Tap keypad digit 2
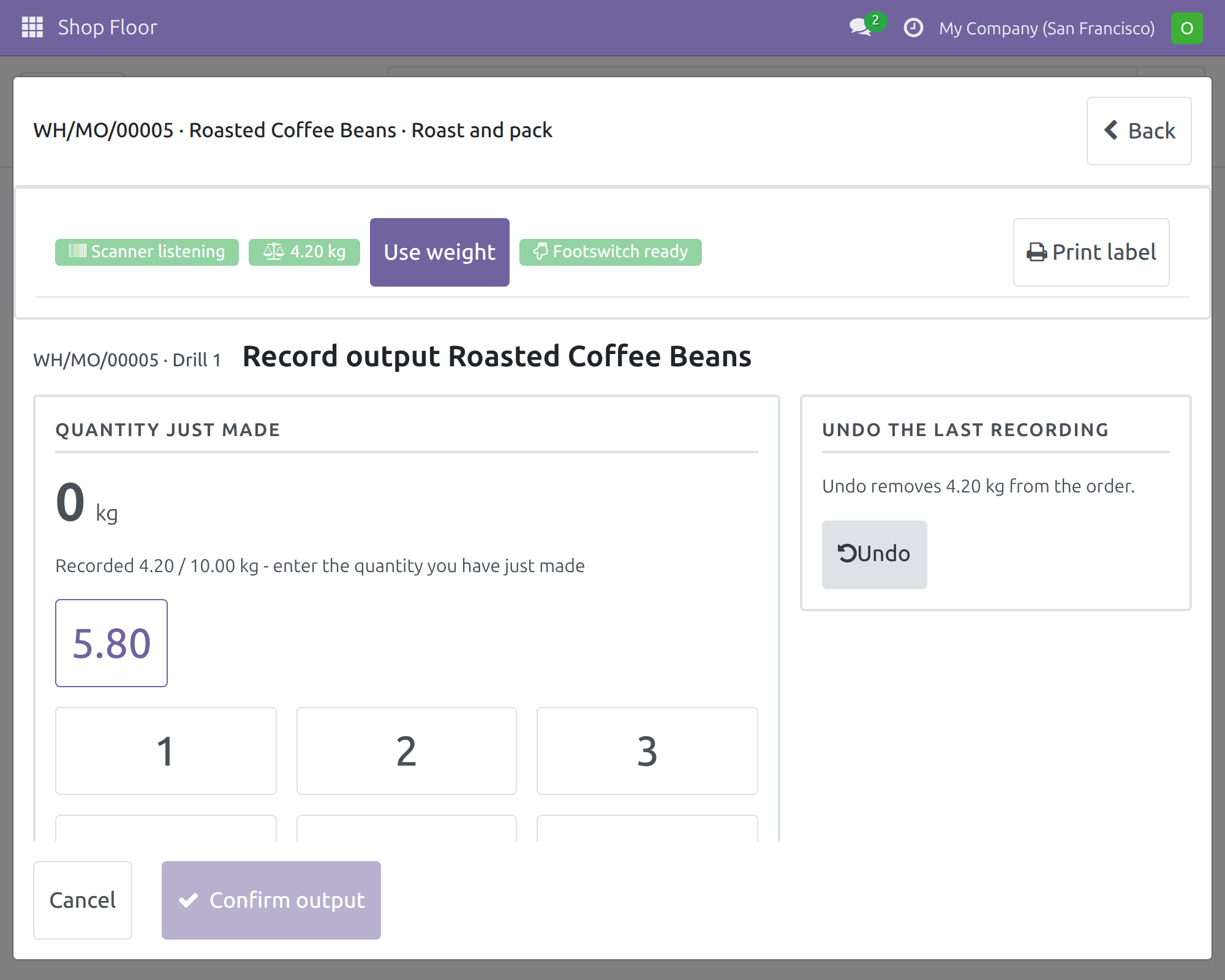Screen dimensions: 1225x980 [x=407, y=751]
